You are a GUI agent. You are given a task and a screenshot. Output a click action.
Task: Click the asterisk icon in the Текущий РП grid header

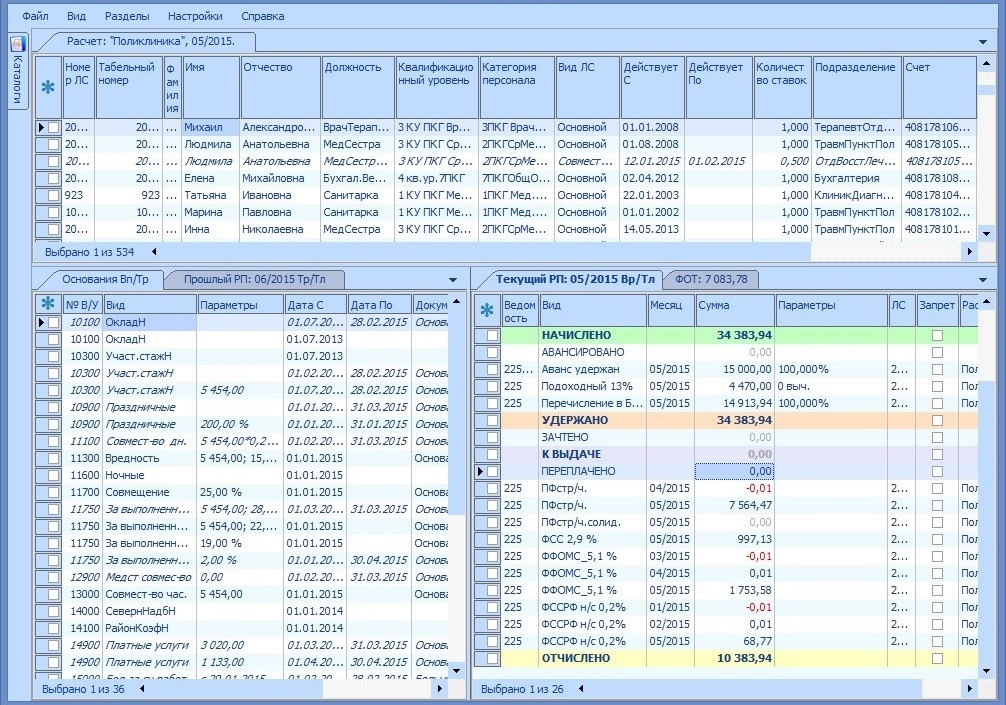(x=487, y=311)
